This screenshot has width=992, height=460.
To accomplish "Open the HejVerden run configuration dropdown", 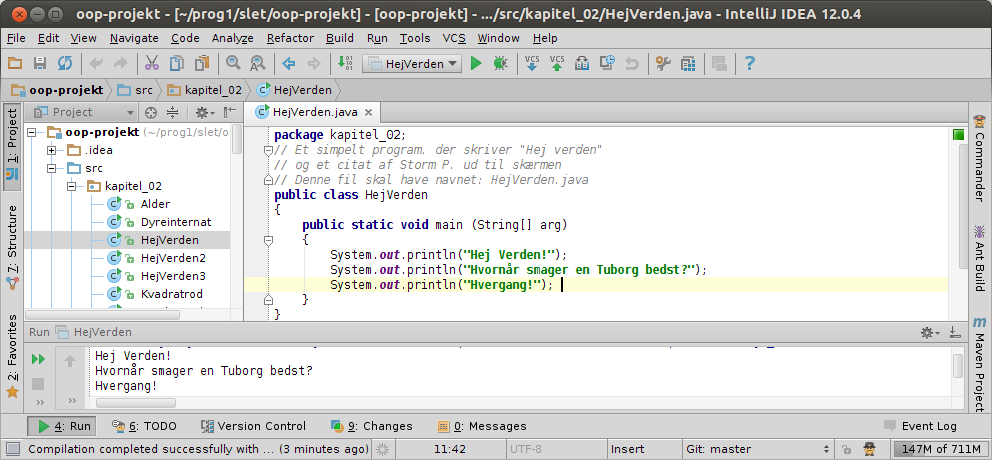I will click(411, 63).
